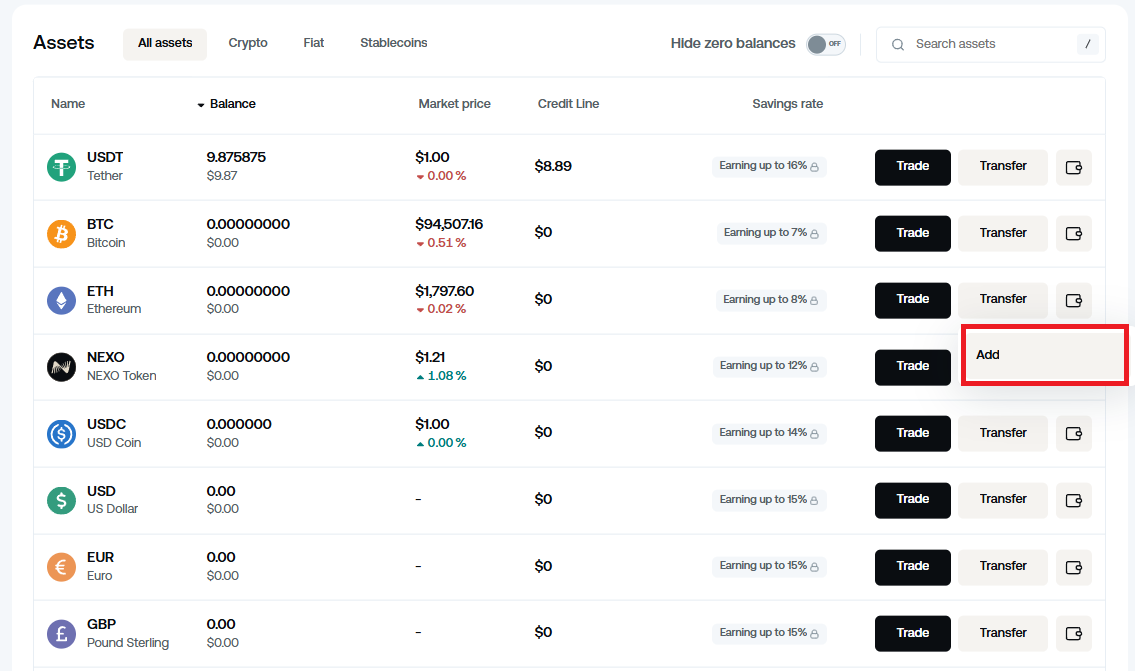Show the Stablecoins tab
The image size is (1135, 671).
click(394, 43)
